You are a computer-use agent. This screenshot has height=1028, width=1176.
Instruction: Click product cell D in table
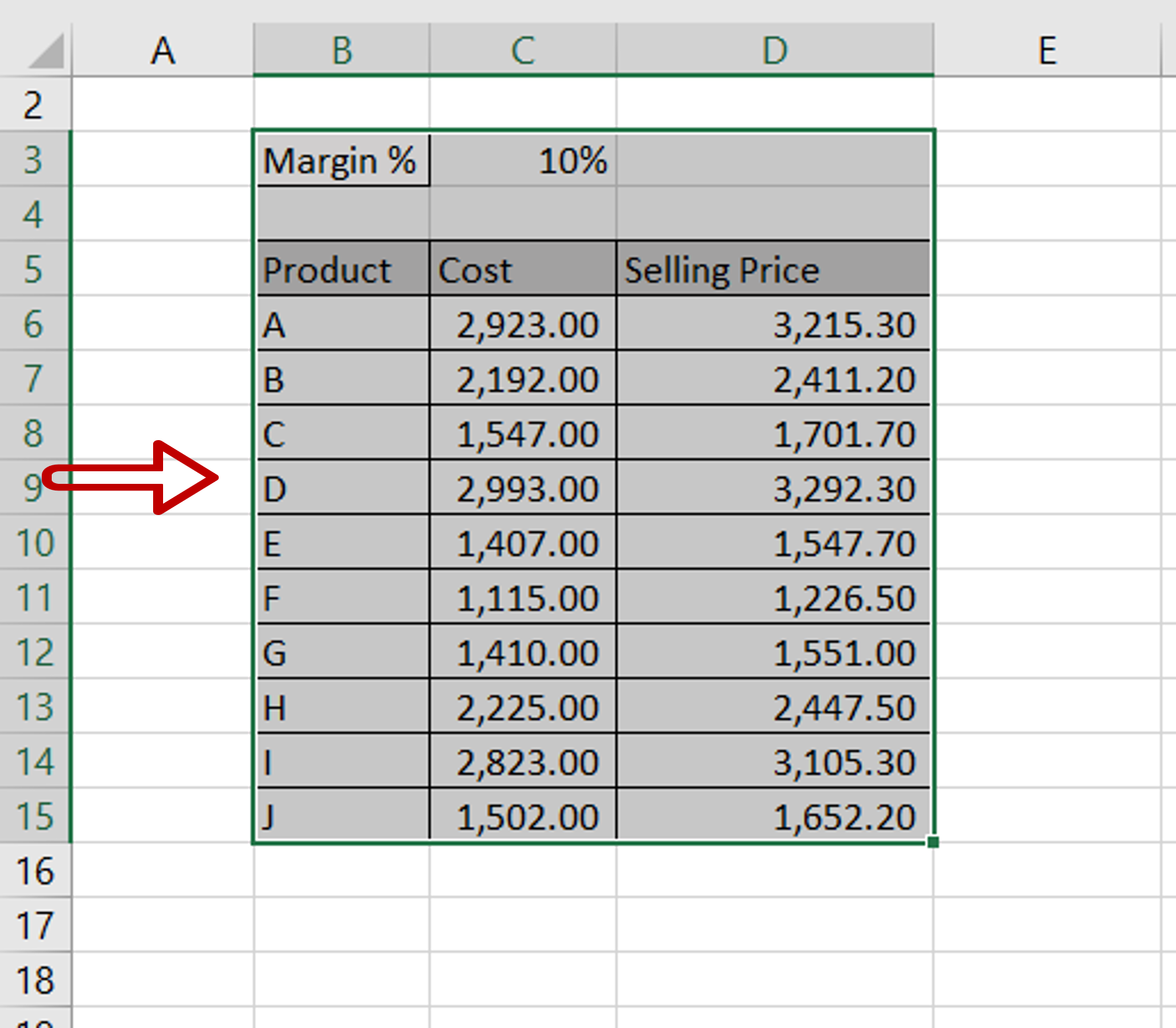(342, 487)
